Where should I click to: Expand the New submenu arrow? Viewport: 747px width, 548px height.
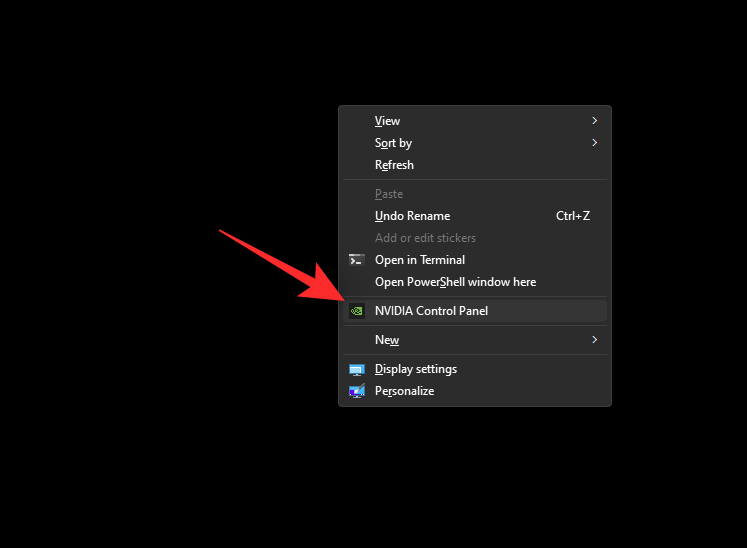pyautogui.click(x=594, y=339)
